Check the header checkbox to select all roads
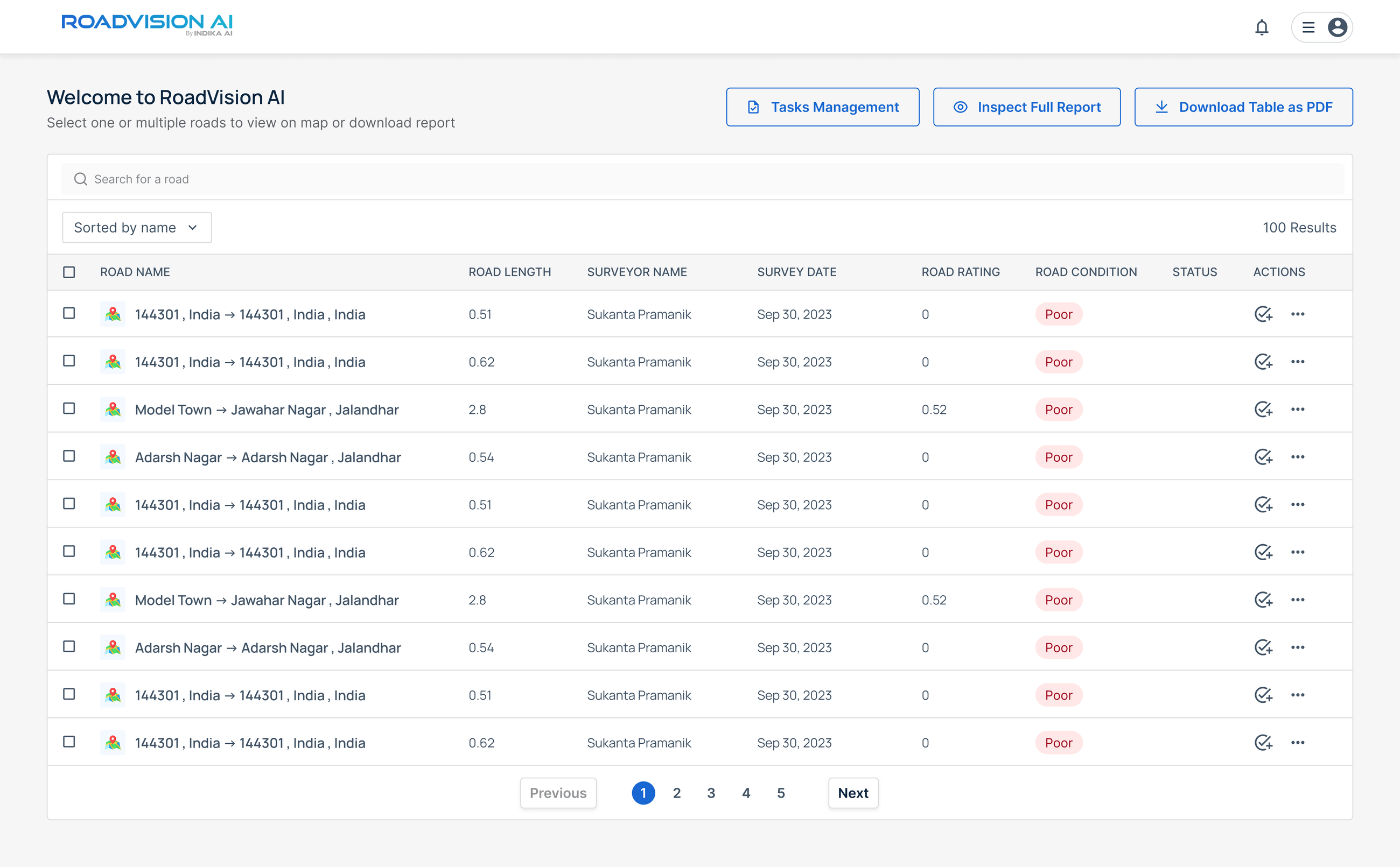This screenshot has height=867, width=1400. [x=69, y=272]
